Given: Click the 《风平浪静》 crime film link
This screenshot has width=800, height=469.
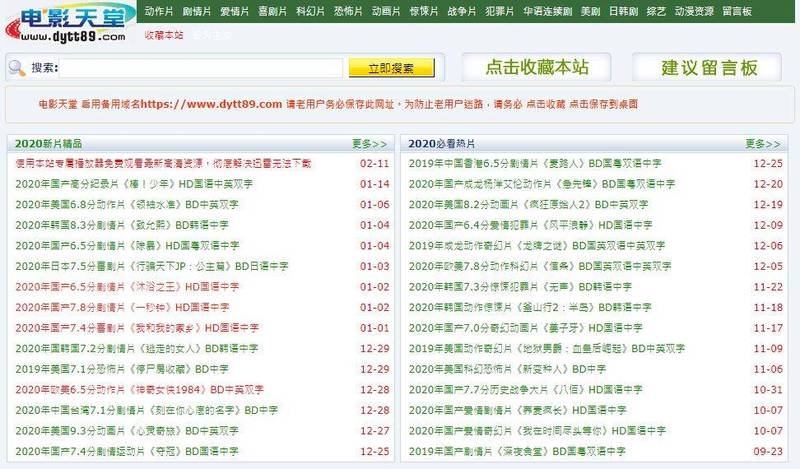Looking at the screenshot, I should pyautogui.click(x=530, y=225).
